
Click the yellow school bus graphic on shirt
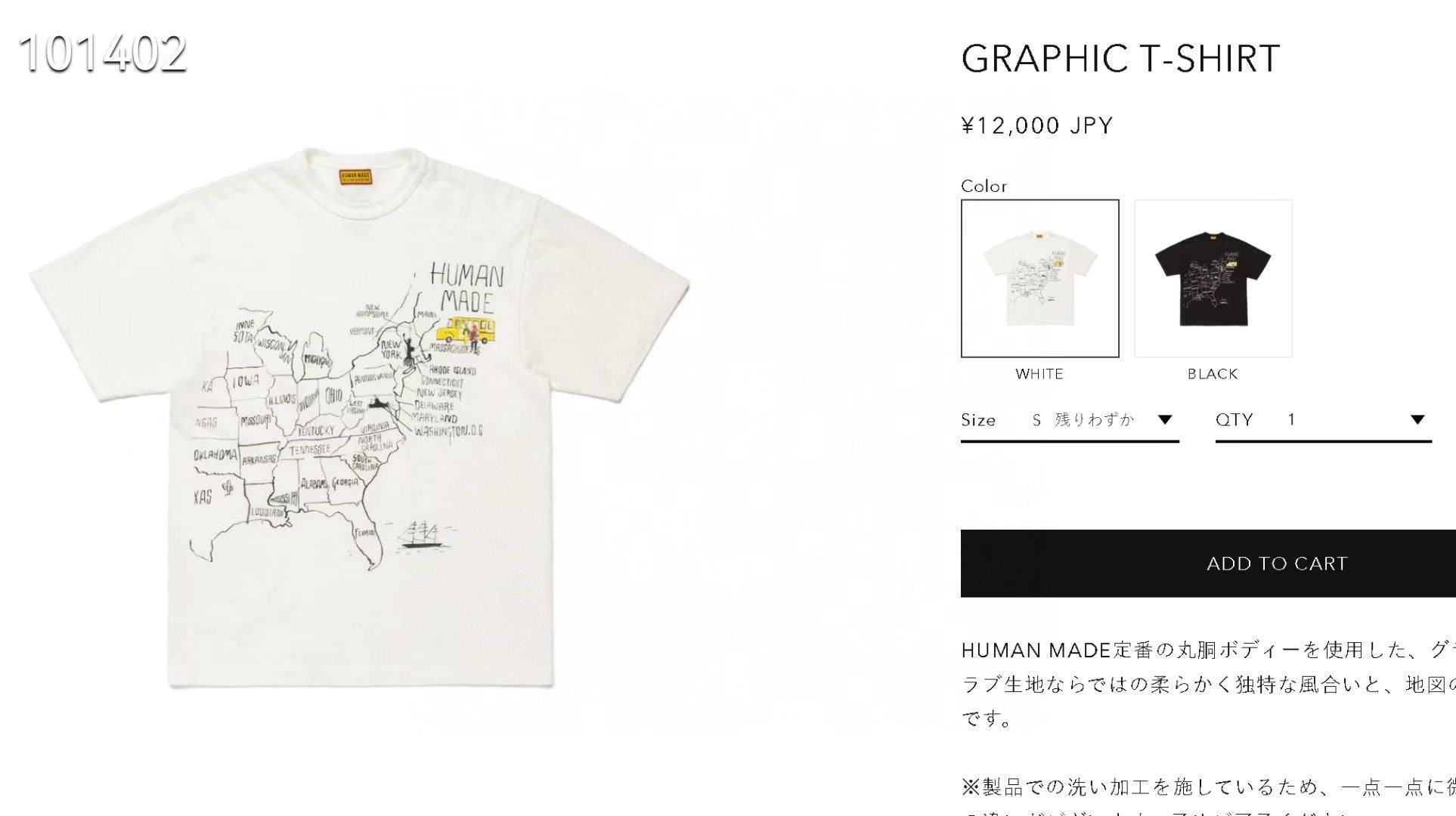point(466,332)
